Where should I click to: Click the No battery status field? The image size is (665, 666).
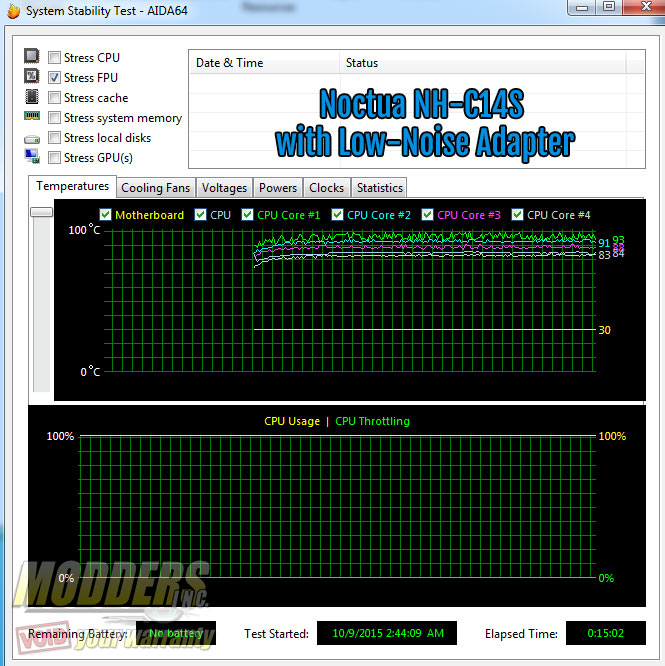click(176, 633)
